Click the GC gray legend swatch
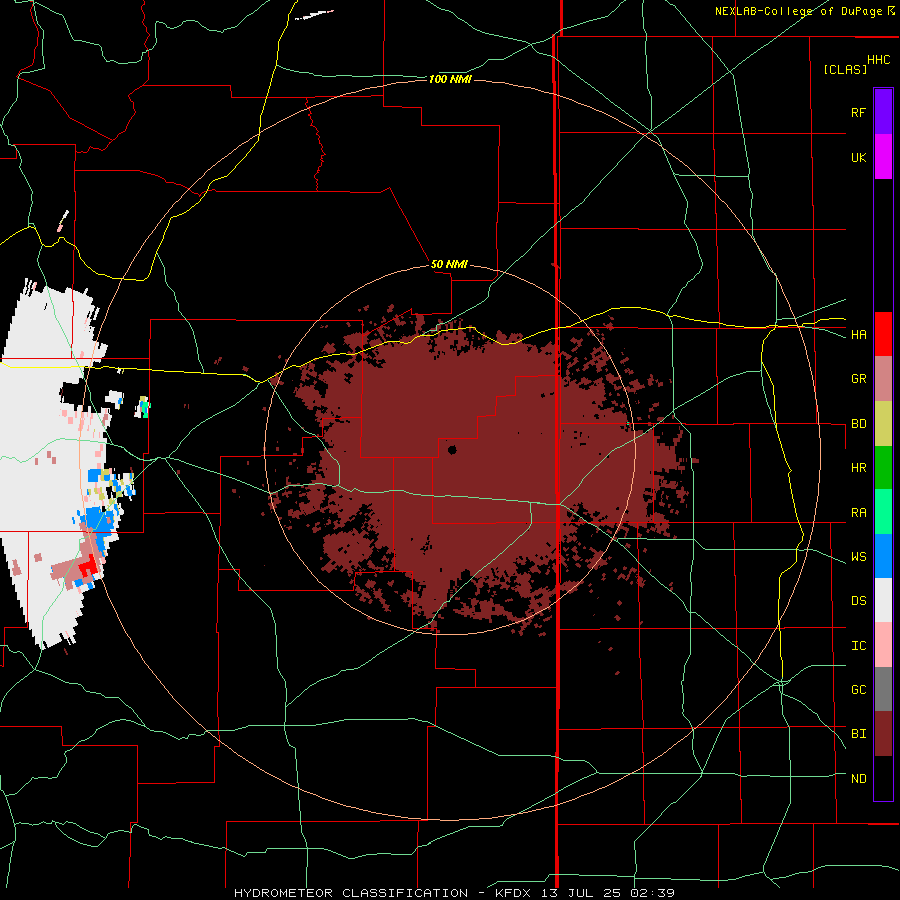900x900 pixels. (x=883, y=689)
